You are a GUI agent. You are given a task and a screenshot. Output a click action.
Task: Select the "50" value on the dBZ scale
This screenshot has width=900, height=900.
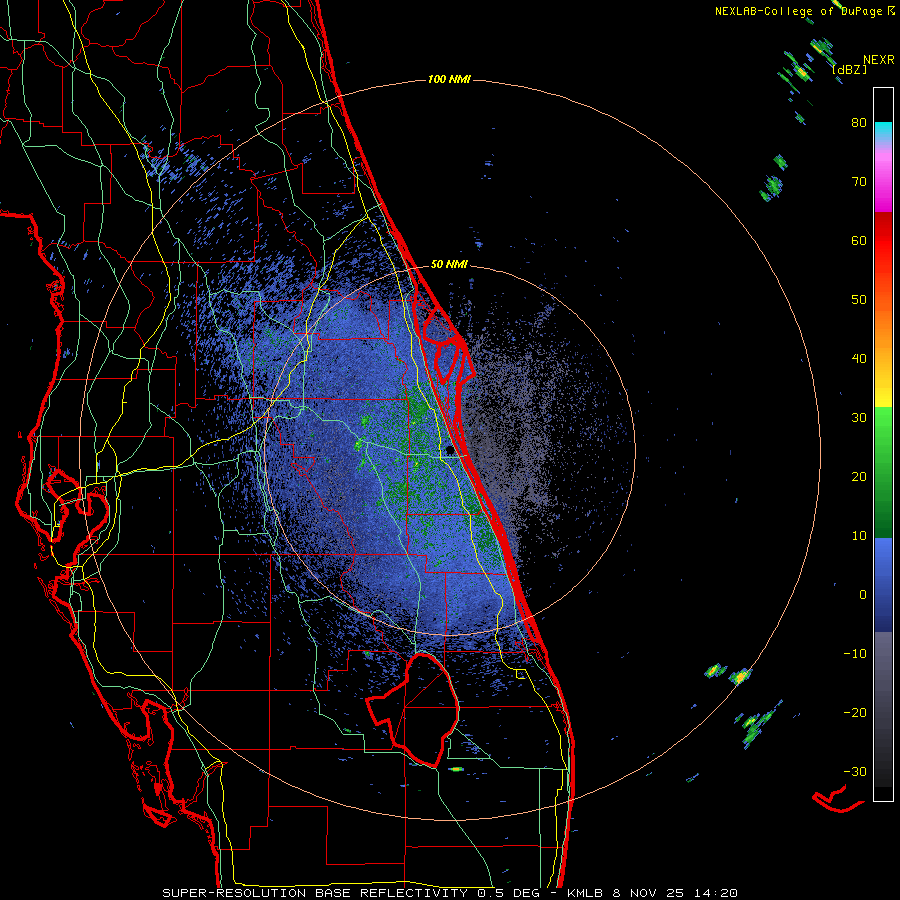pyautogui.click(x=859, y=300)
